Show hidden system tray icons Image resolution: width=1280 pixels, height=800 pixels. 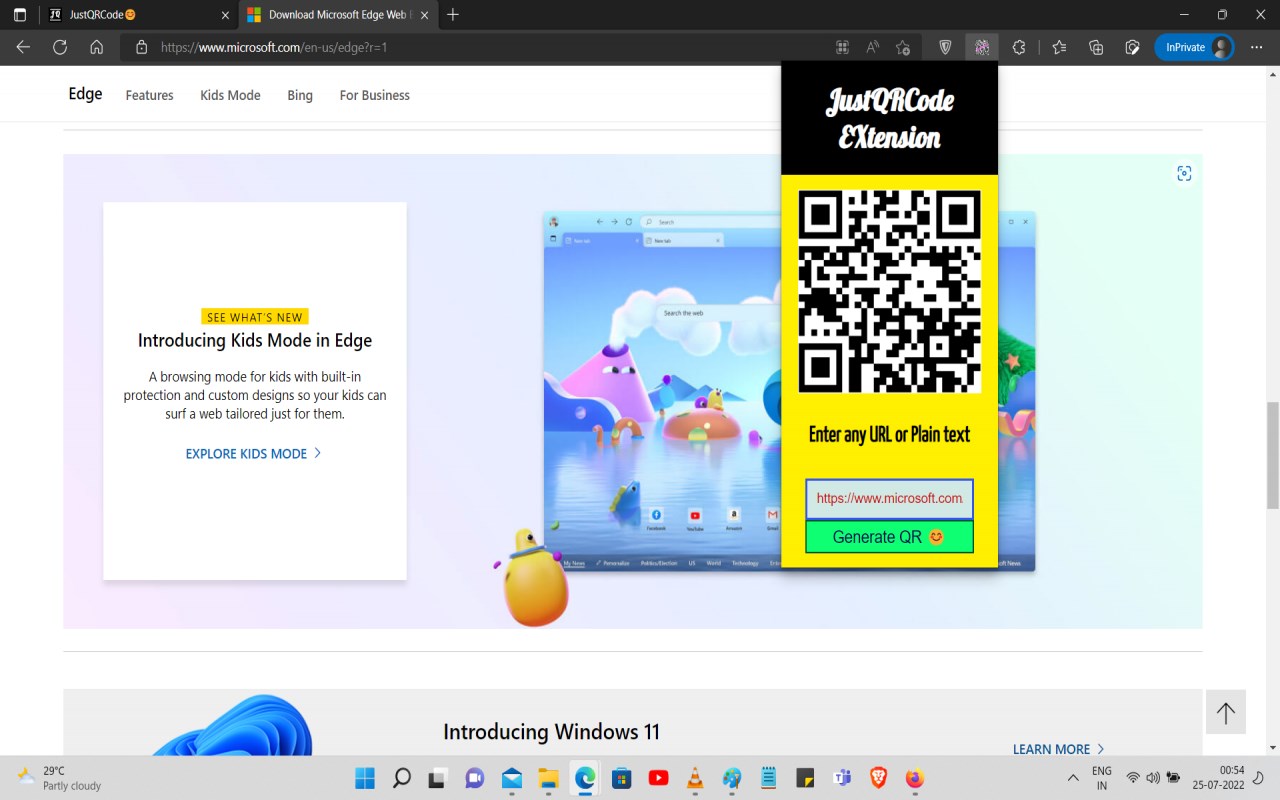point(1073,778)
